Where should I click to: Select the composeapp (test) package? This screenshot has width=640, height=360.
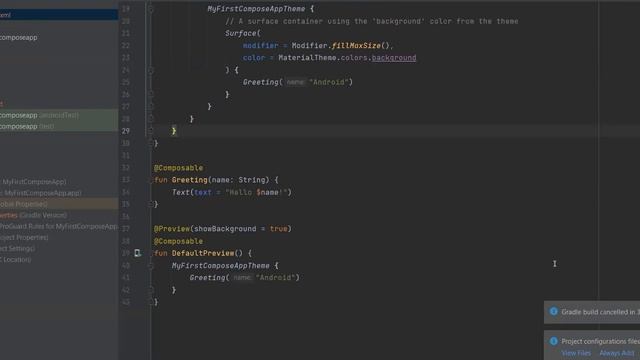59,127
